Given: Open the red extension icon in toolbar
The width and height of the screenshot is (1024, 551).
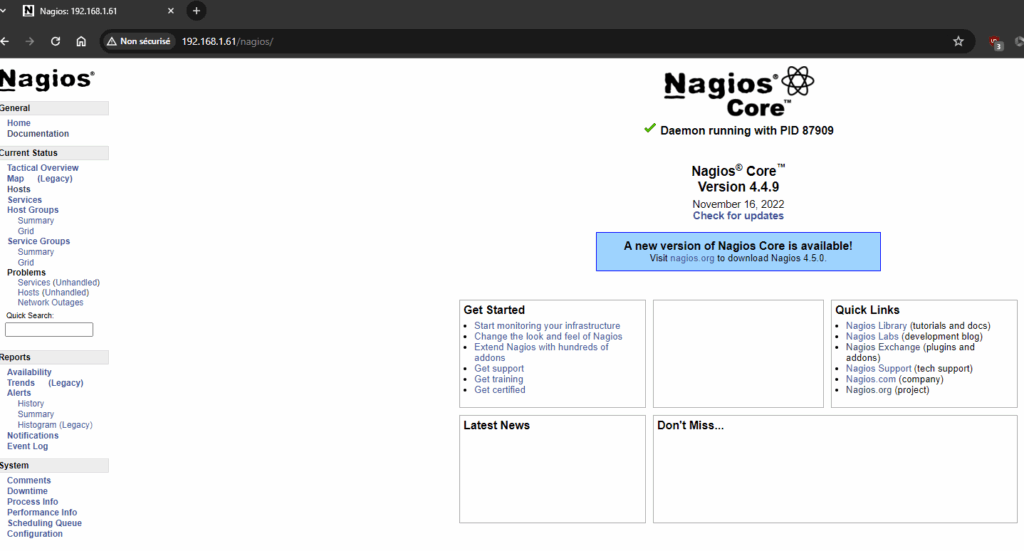Looking at the screenshot, I should 995,42.
